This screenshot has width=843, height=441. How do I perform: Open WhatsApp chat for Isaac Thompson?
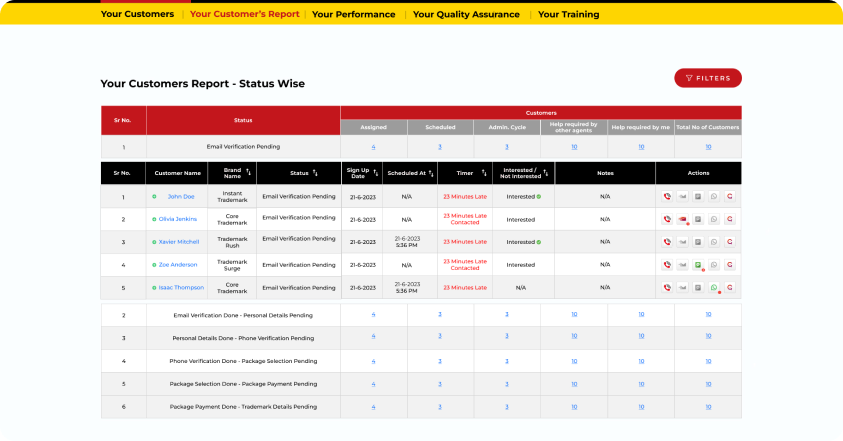tap(714, 288)
